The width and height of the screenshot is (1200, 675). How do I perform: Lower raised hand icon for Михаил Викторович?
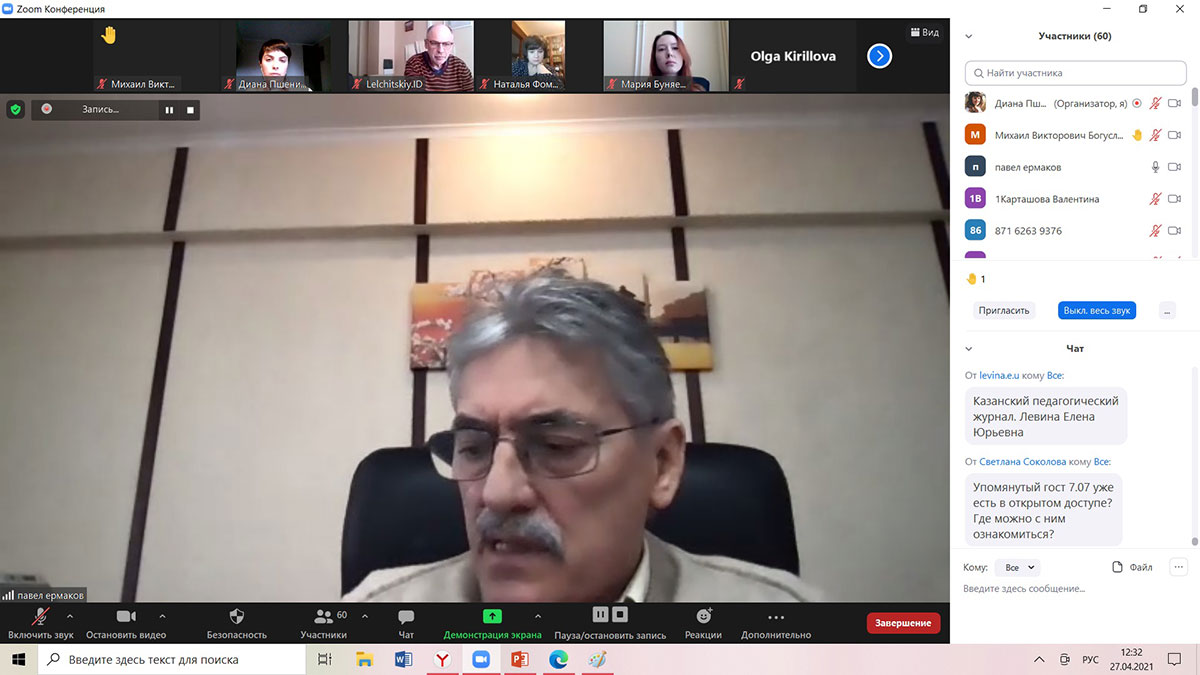pos(1137,135)
